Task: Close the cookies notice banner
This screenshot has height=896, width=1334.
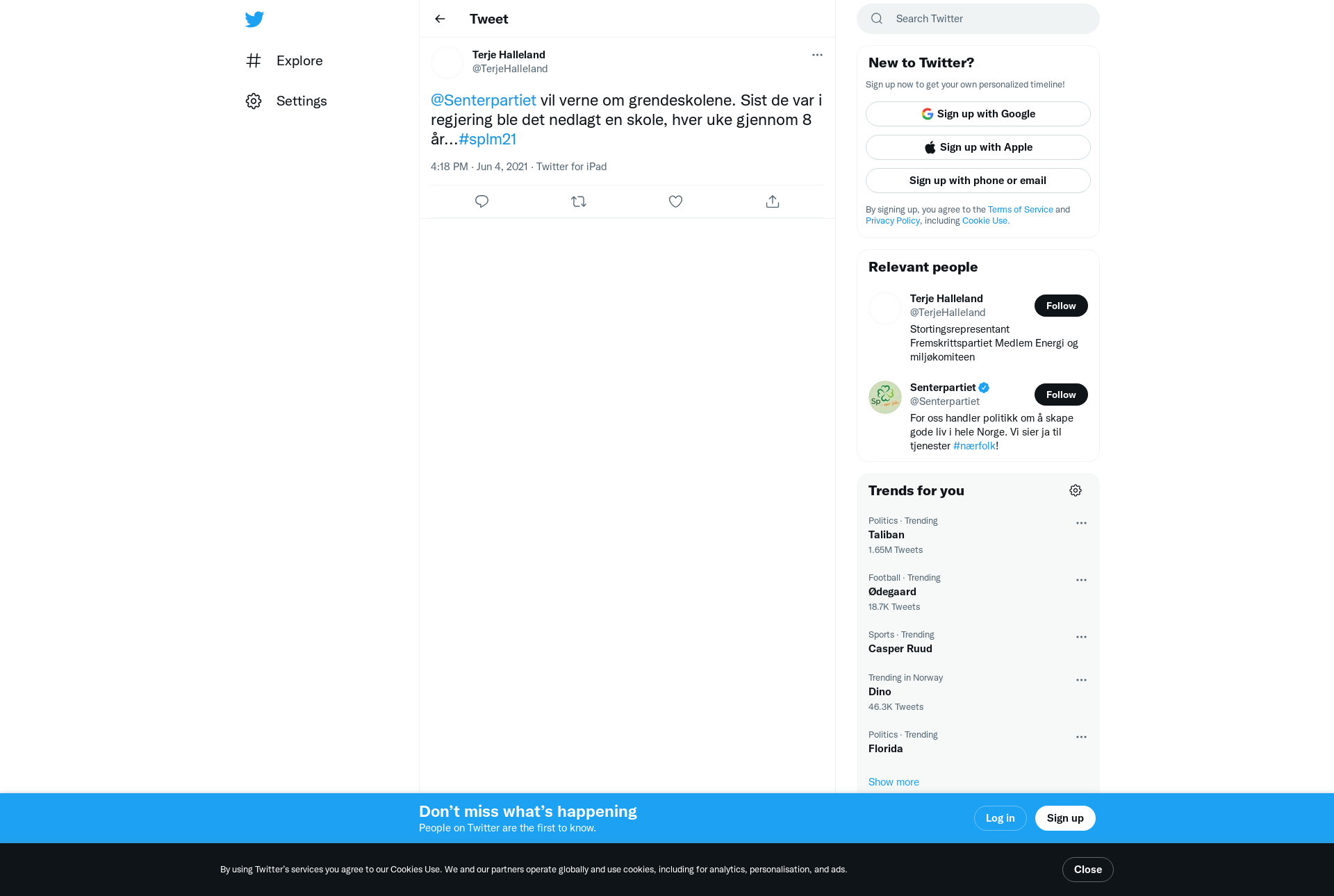Action: [1088, 870]
